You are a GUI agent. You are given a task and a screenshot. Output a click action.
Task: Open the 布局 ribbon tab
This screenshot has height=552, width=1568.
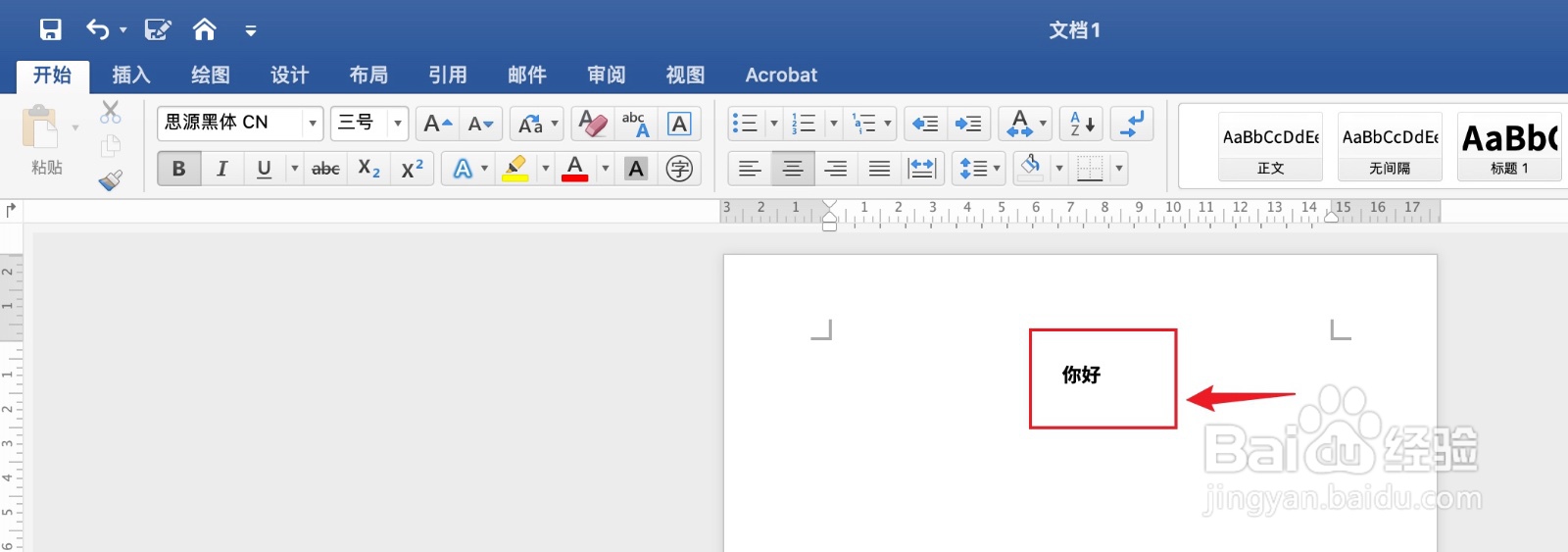pyautogui.click(x=368, y=75)
